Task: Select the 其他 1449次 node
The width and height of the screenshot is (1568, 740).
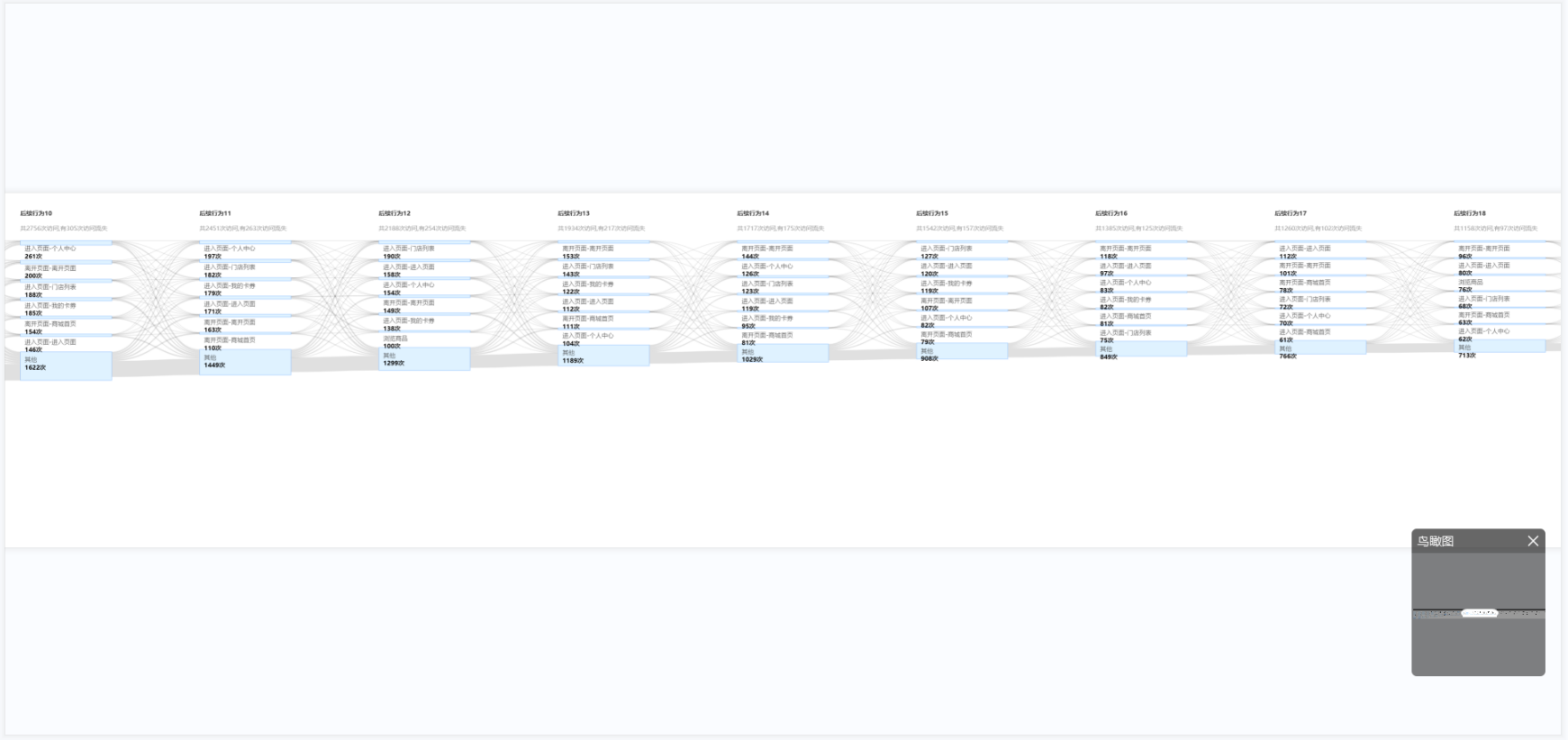Action: [x=245, y=362]
